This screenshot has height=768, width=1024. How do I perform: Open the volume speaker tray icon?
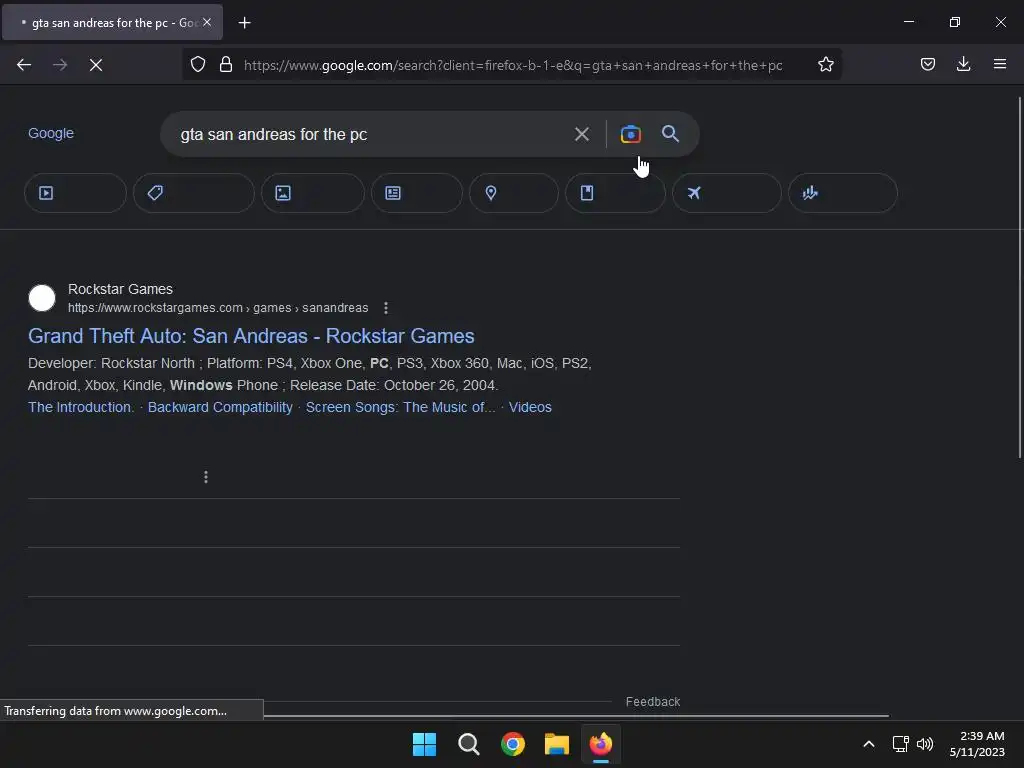click(x=925, y=744)
